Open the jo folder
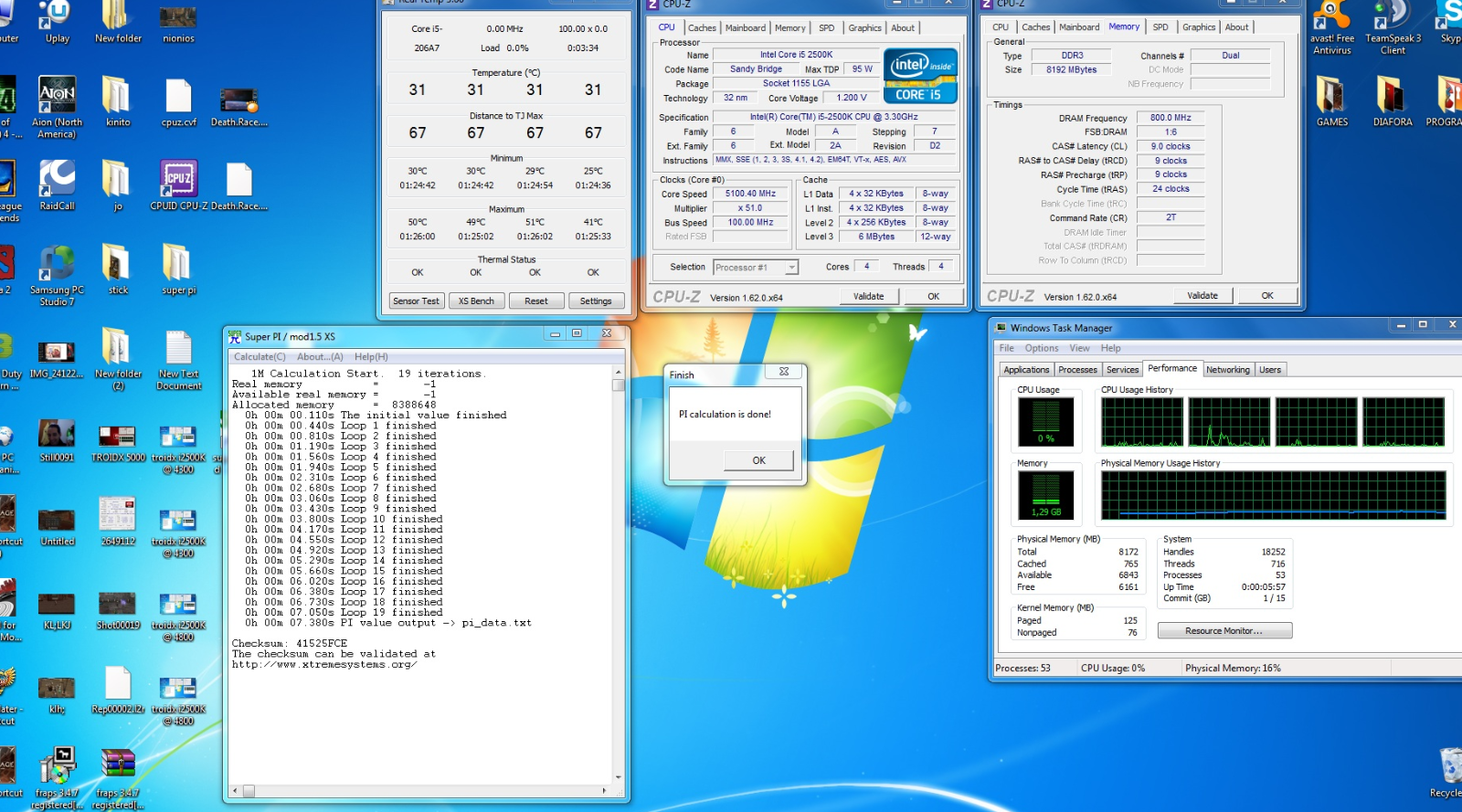 (x=117, y=185)
